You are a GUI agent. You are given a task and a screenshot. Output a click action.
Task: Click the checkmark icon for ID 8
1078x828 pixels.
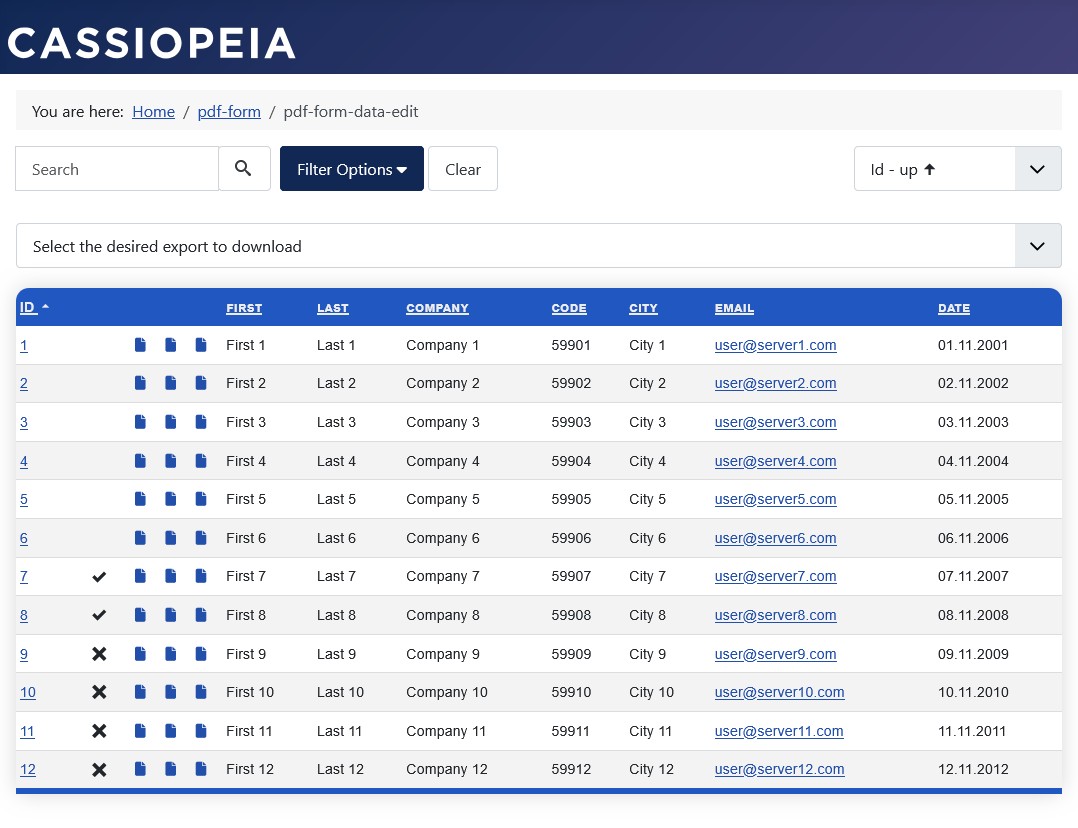(99, 614)
